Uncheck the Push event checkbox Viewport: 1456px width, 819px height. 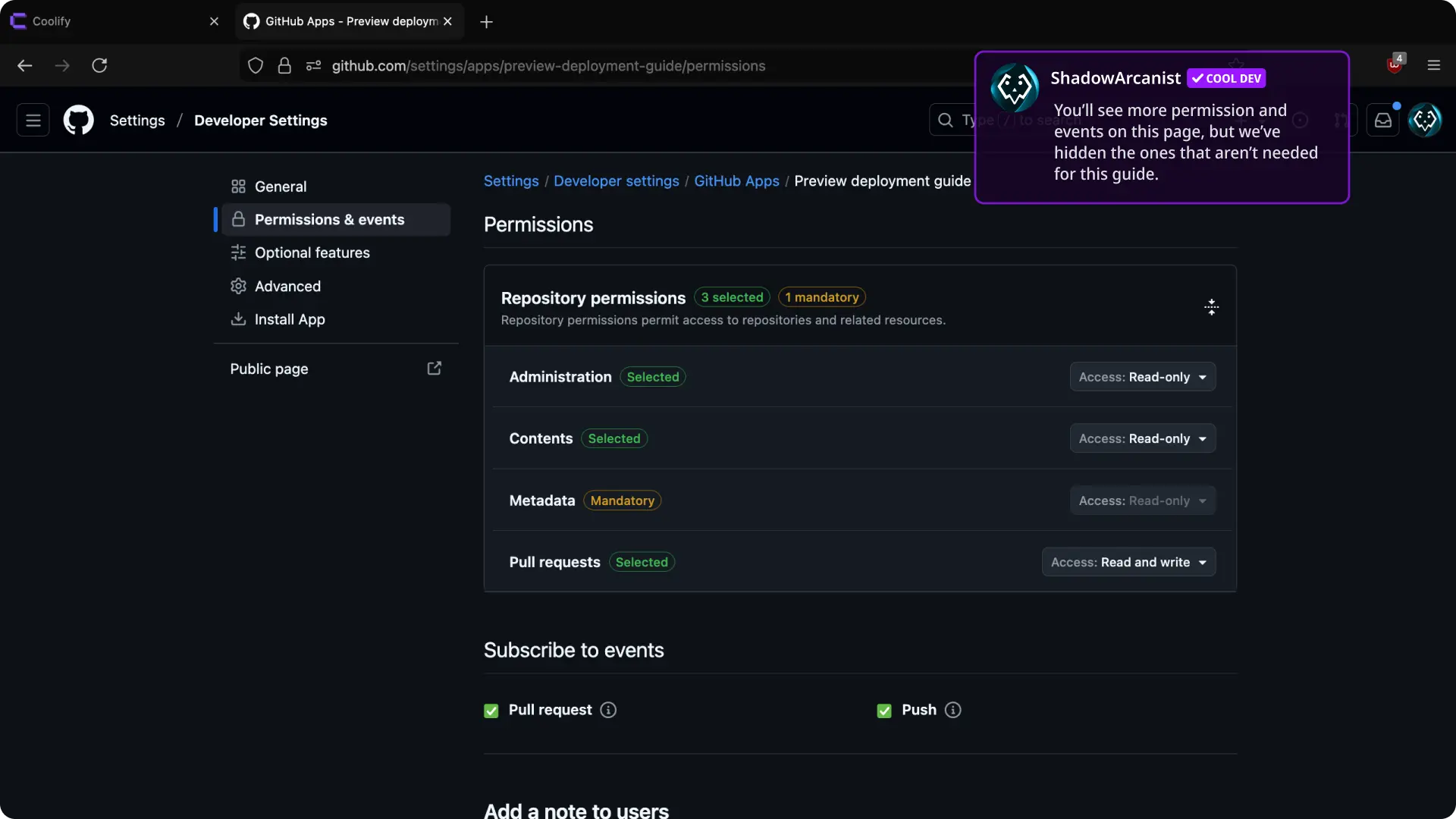pos(884,711)
